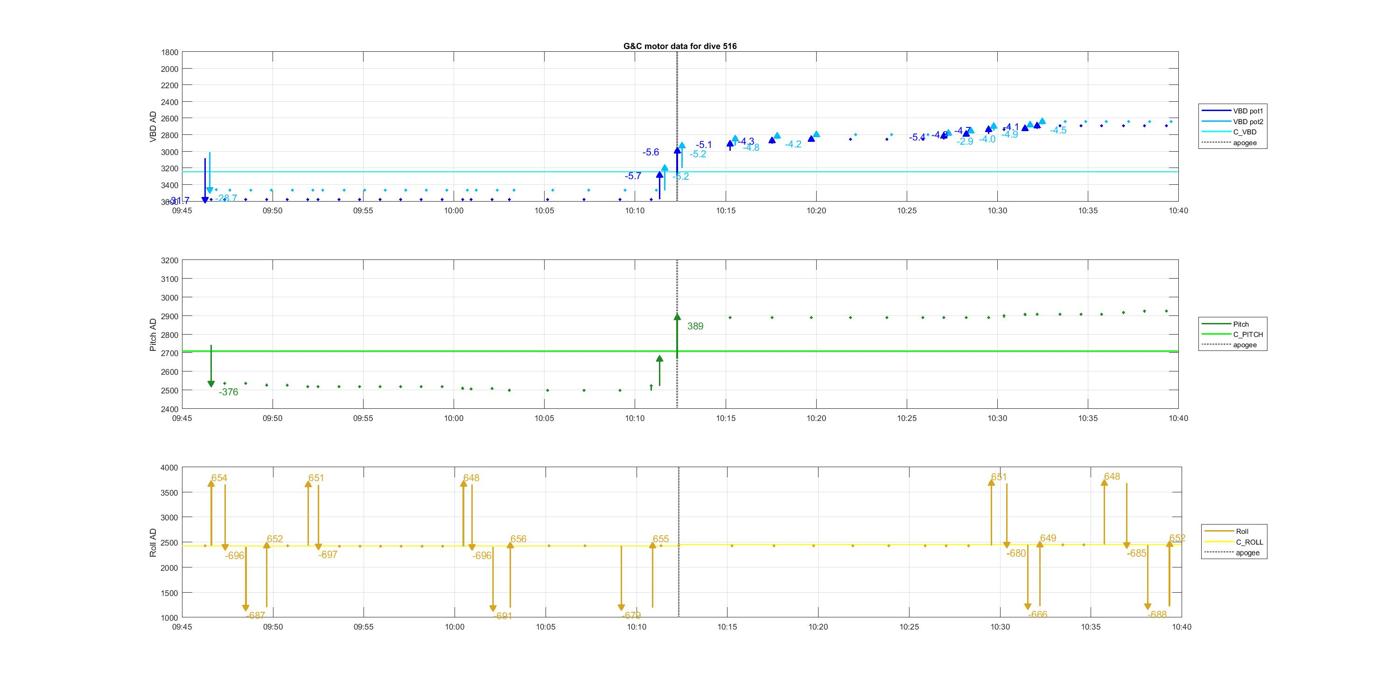Click the '-4.8' VBD data label
Screen dimensions: 1400x693
pos(750,148)
